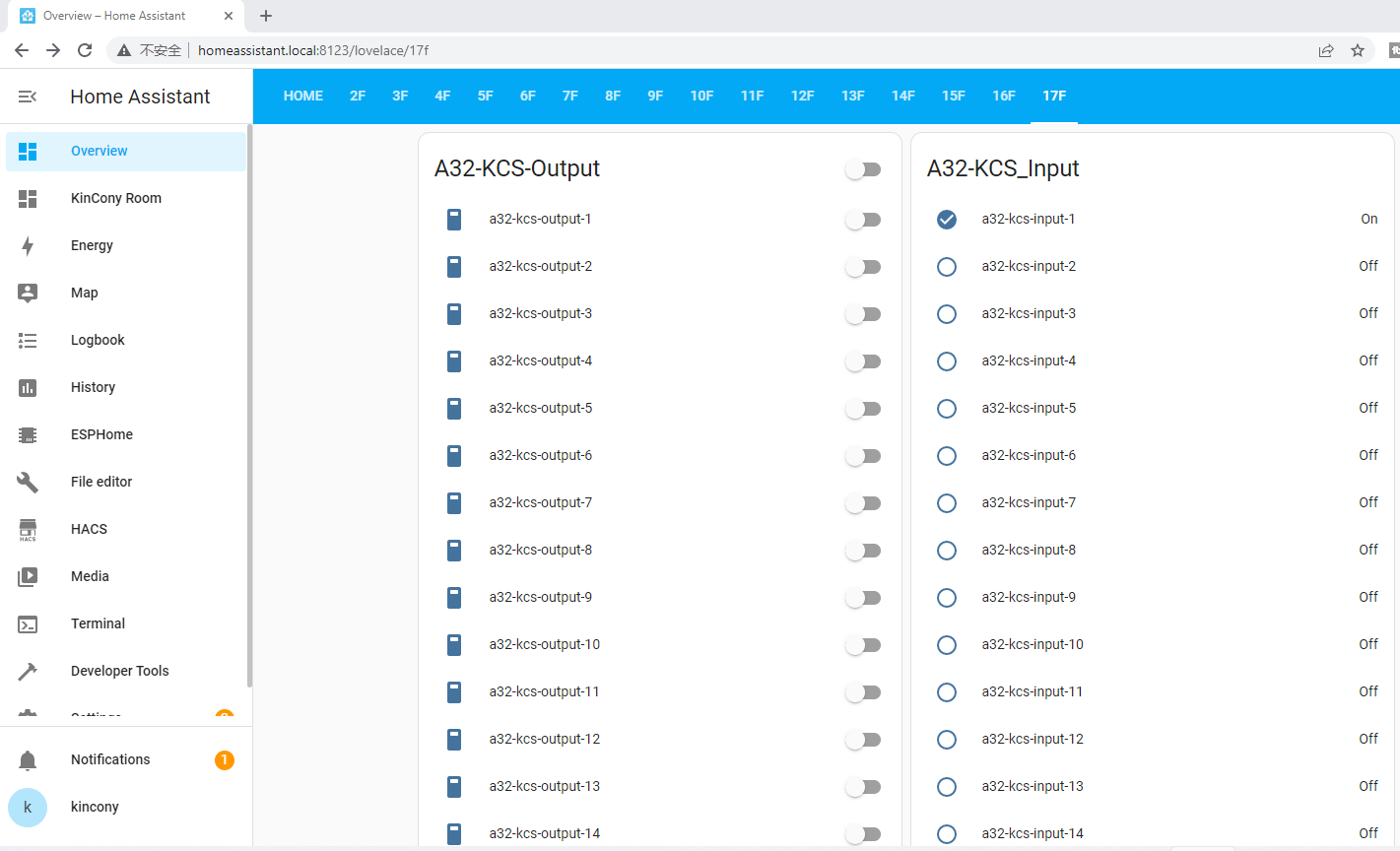Click the browser address bar URL
Viewport: 1400px width, 851px height.
(313, 50)
